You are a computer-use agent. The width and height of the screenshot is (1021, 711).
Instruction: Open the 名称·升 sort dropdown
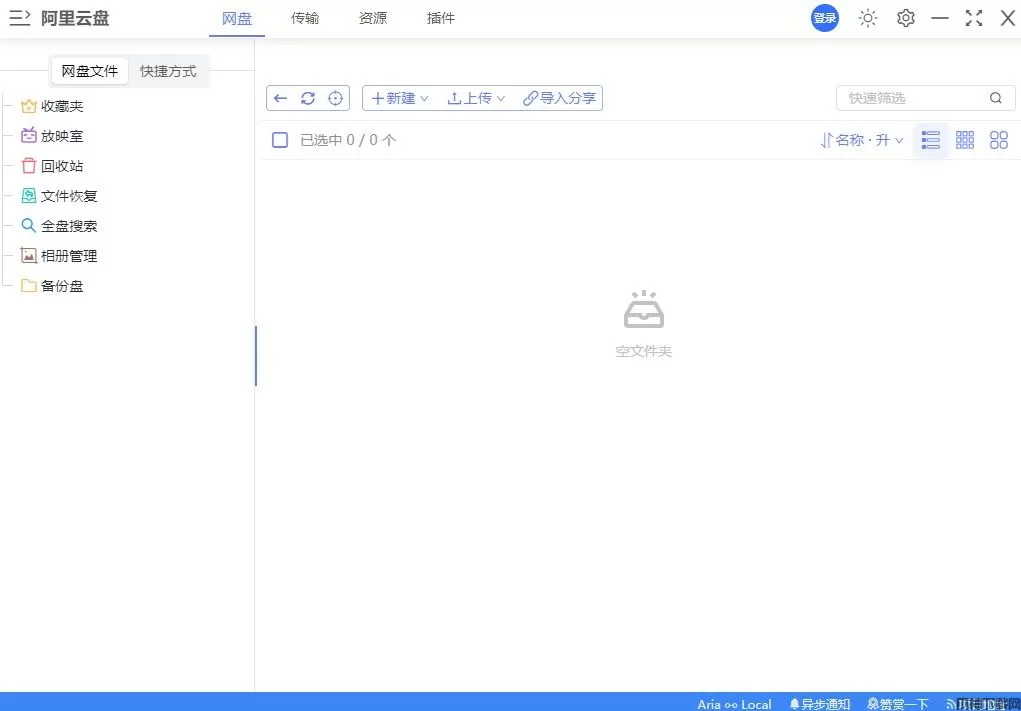pos(862,140)
